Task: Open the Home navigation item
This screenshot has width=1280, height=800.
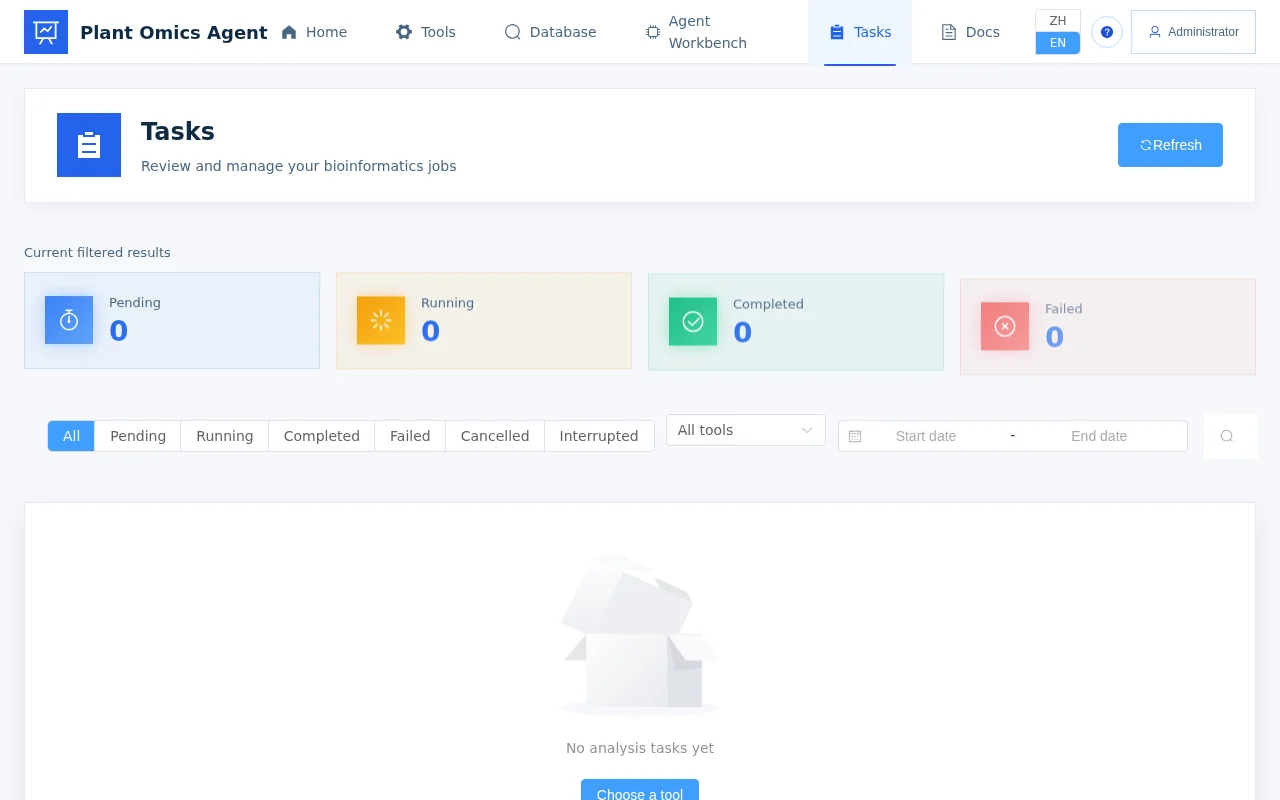Action: [x=314, y=32]
